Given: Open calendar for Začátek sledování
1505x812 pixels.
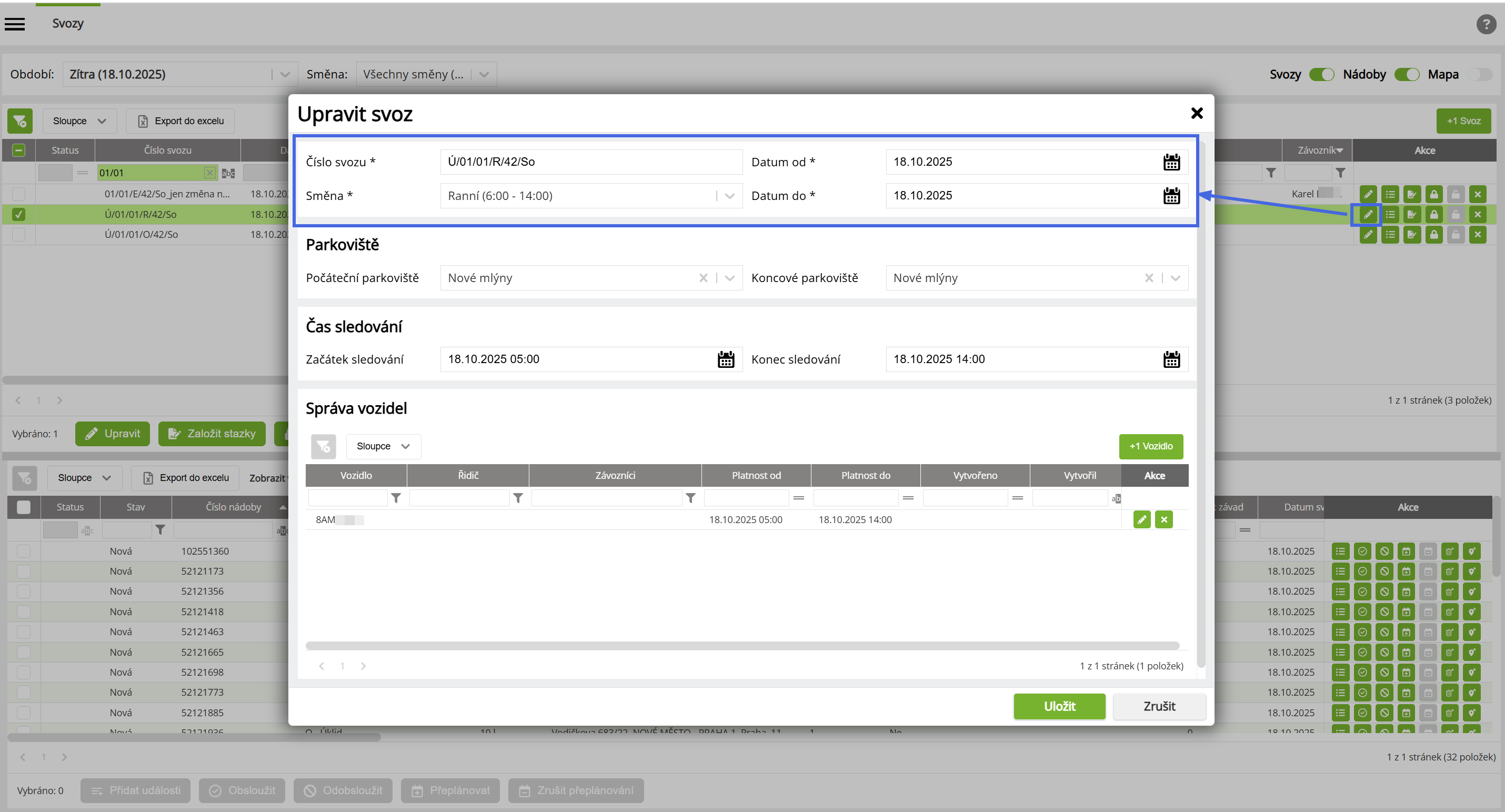Looking at the screenshot, I should [726, 359].
